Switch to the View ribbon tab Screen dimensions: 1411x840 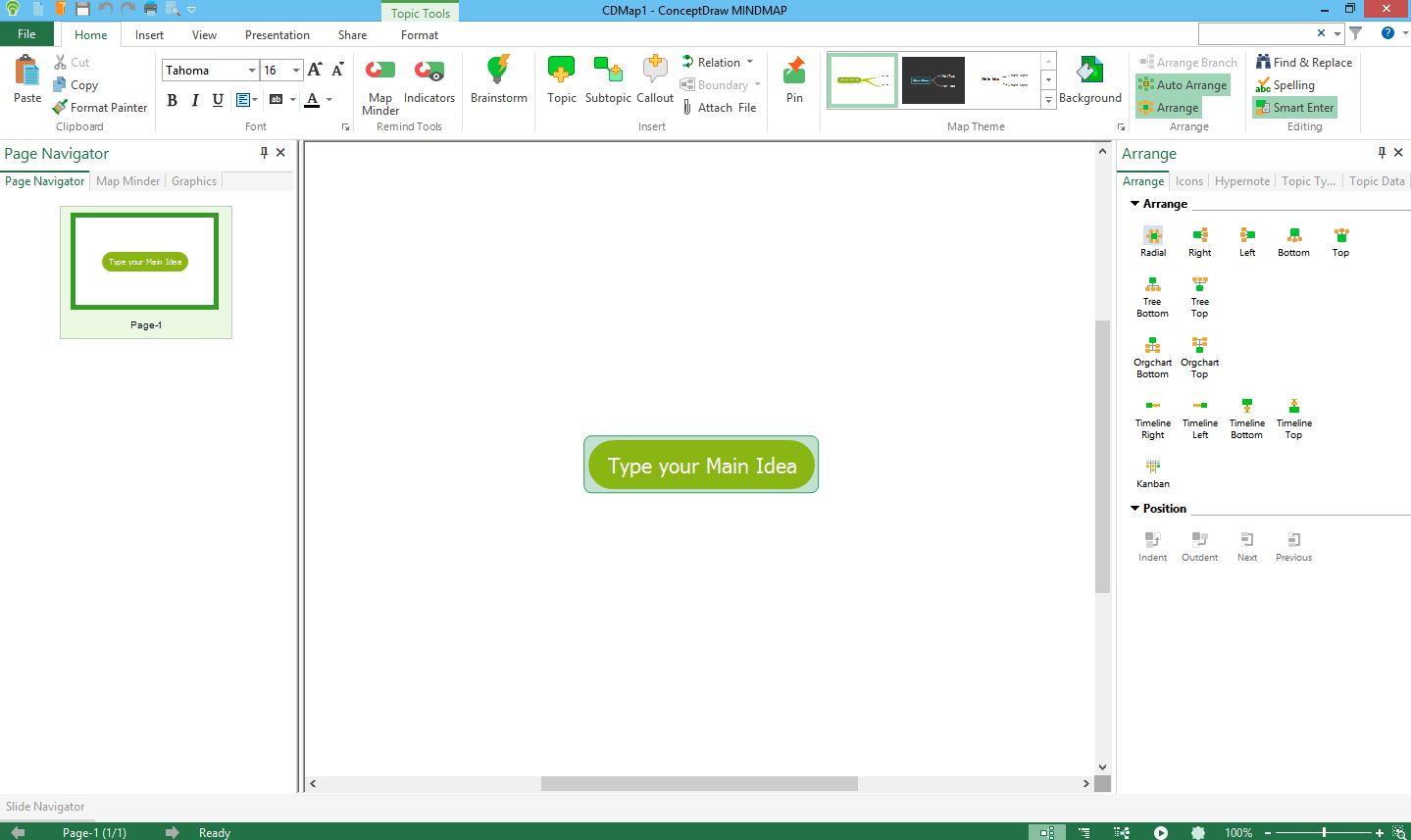[x=204, y=35]
